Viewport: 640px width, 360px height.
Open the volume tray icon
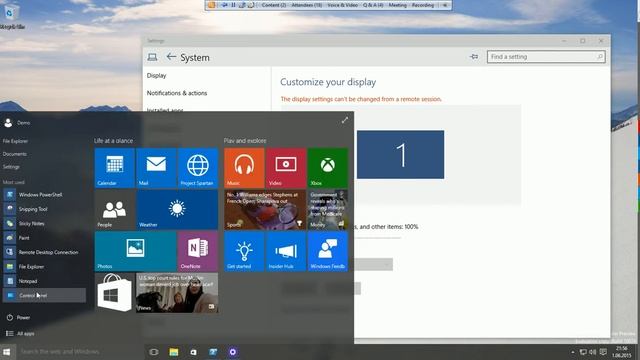coord(593,352)
